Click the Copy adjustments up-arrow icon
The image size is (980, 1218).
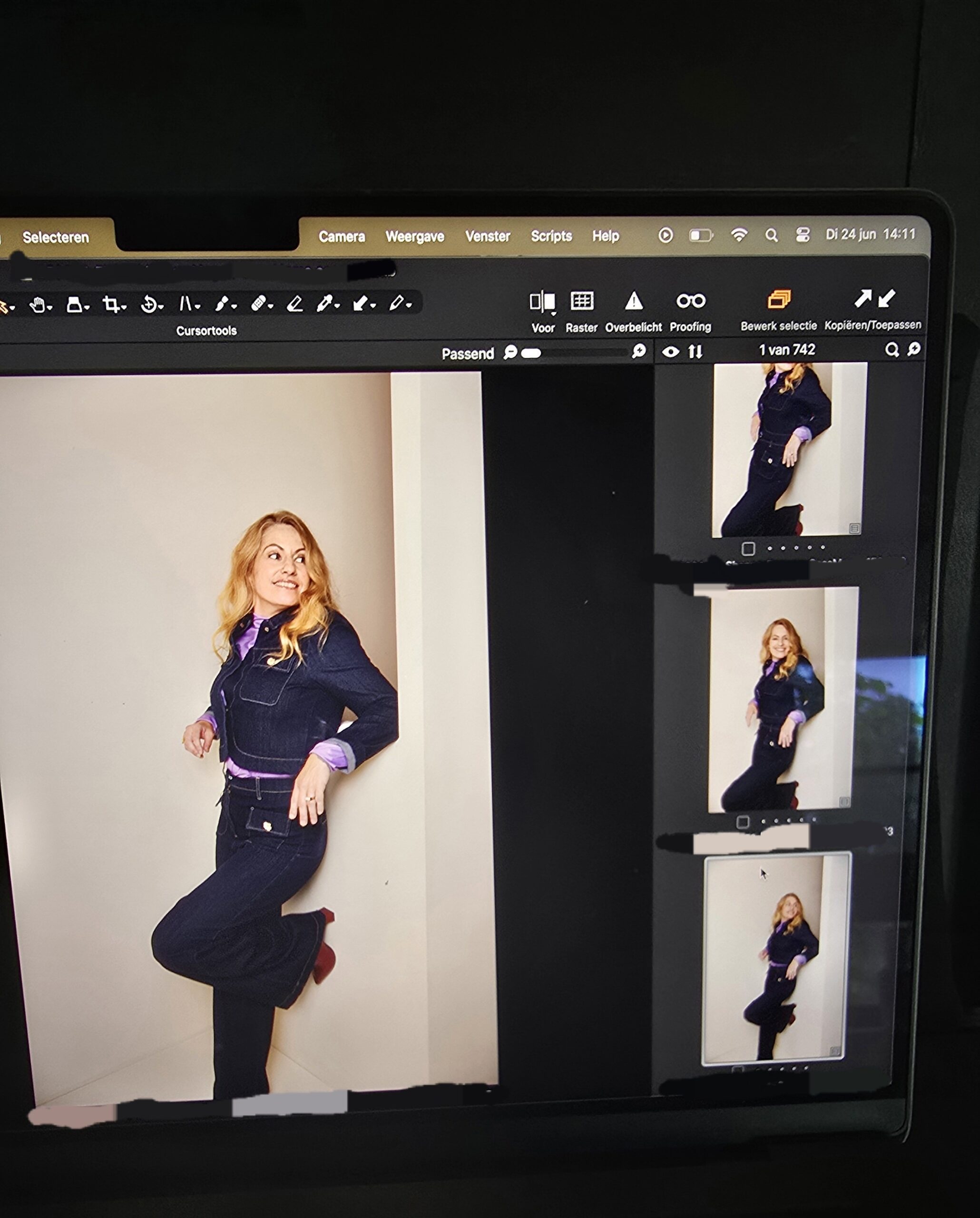(x=862, y=298)
